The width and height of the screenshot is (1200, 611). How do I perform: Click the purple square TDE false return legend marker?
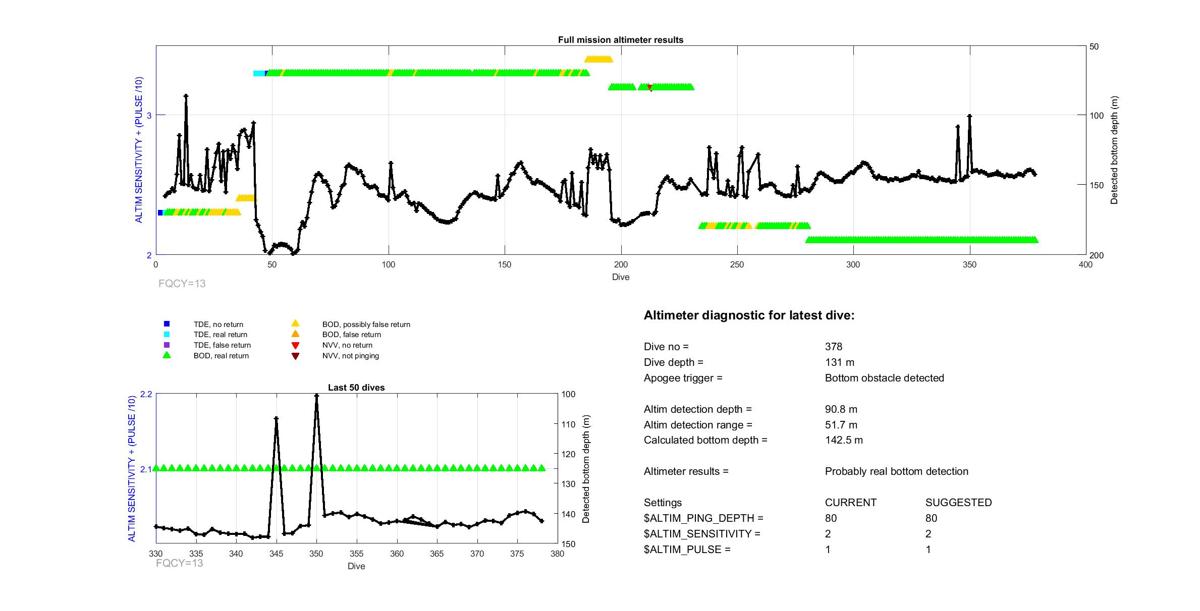(167, 345)
